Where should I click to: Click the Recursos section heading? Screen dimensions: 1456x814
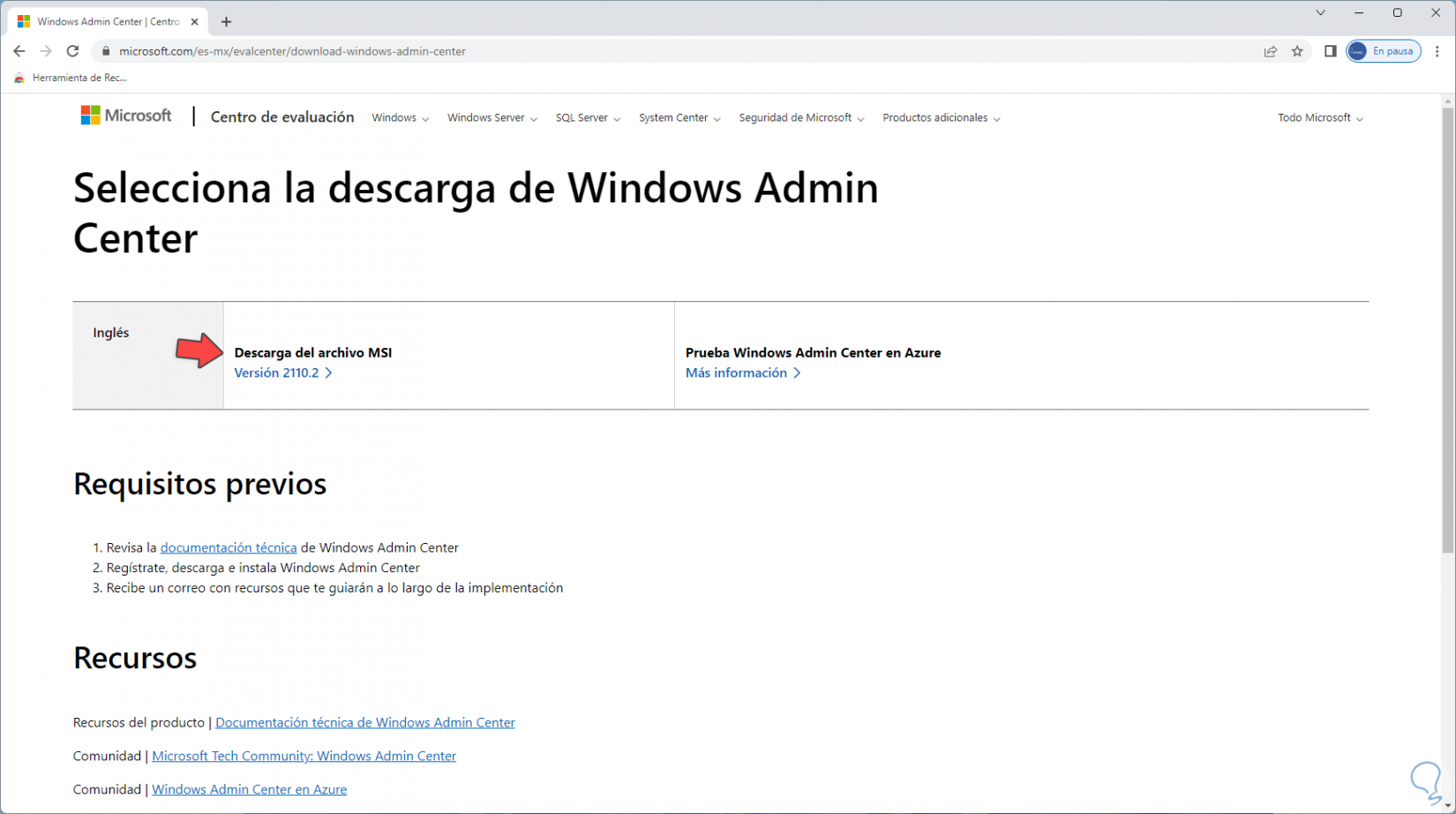[135, 658]
